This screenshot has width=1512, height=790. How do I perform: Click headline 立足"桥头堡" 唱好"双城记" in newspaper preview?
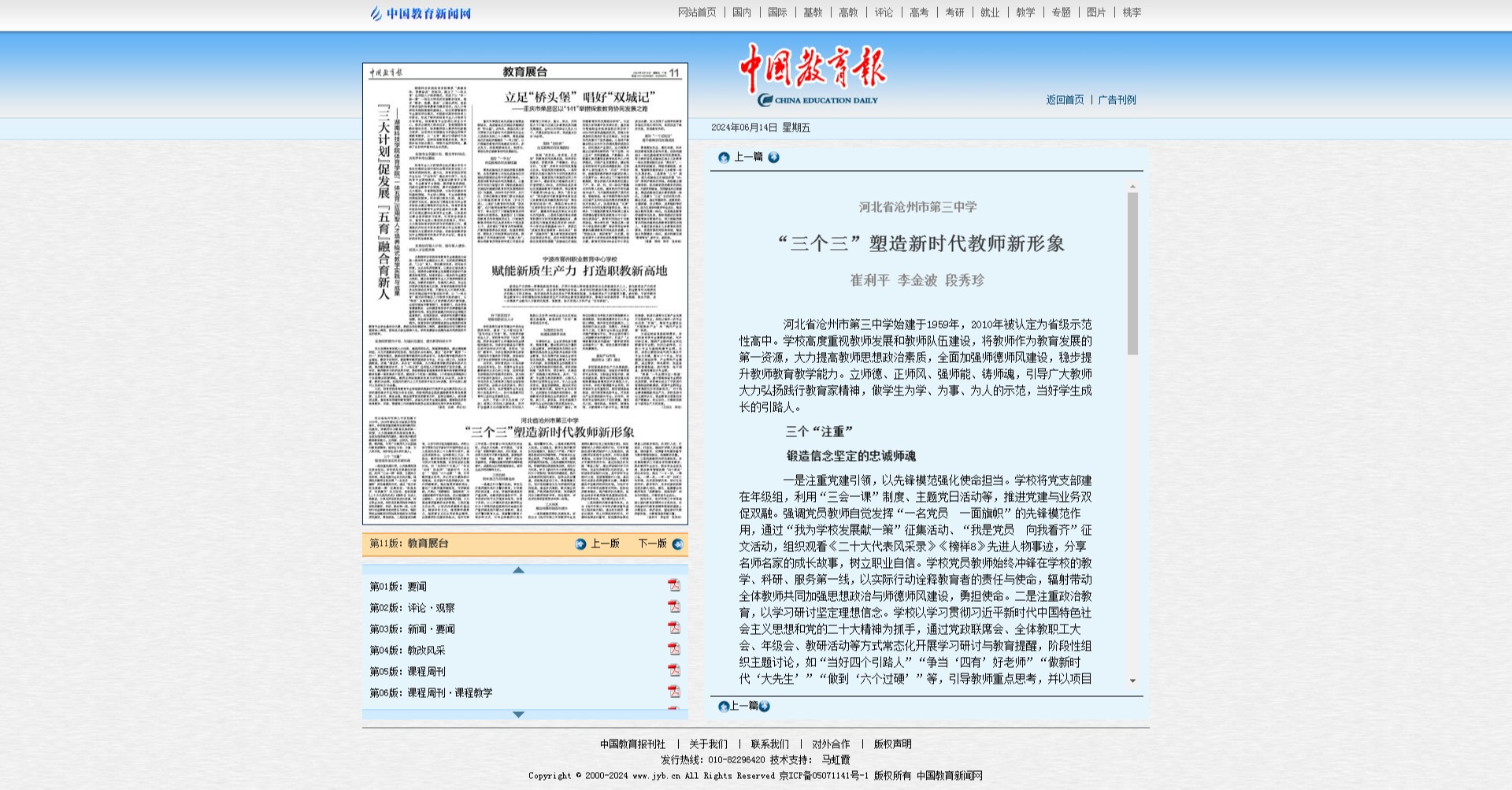pos(580,98)
